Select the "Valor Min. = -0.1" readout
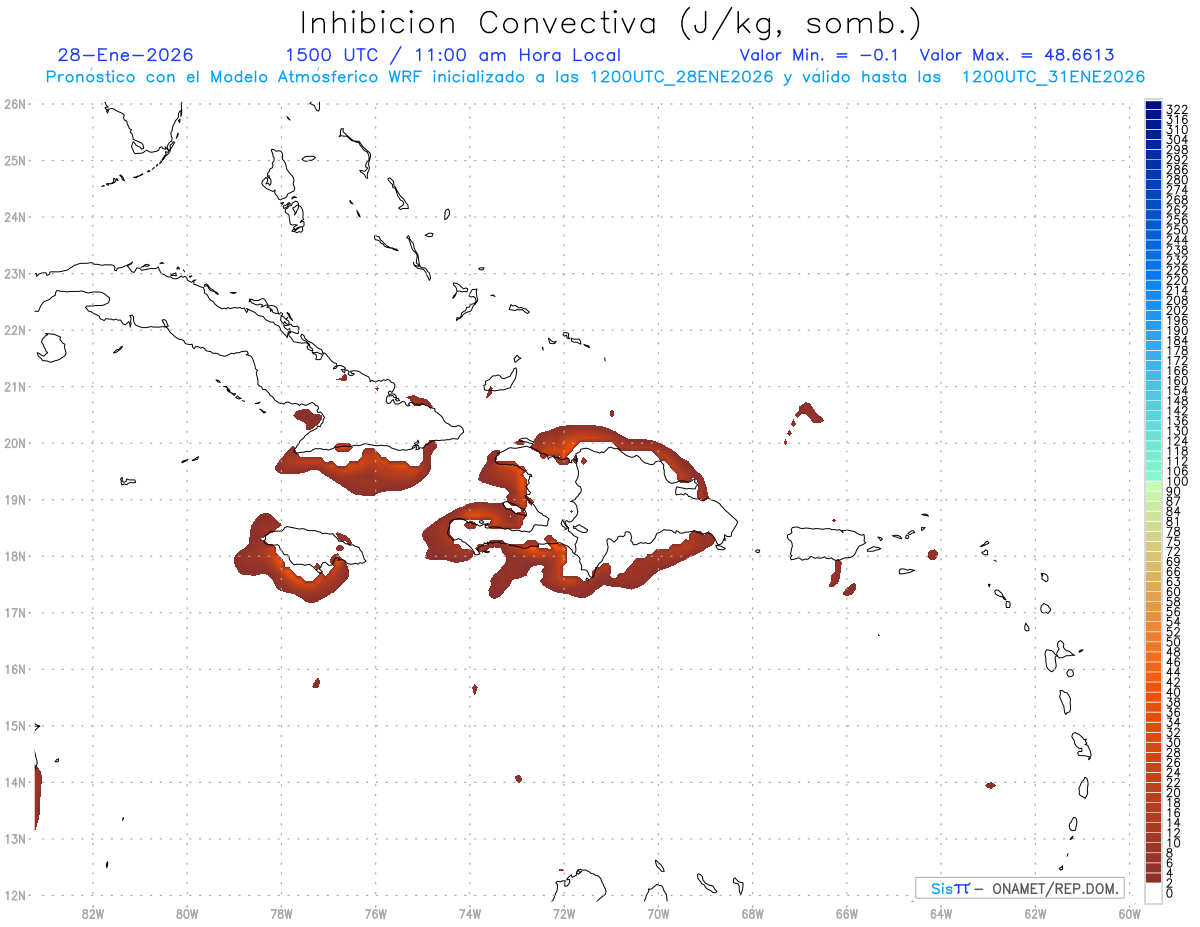 821,55
